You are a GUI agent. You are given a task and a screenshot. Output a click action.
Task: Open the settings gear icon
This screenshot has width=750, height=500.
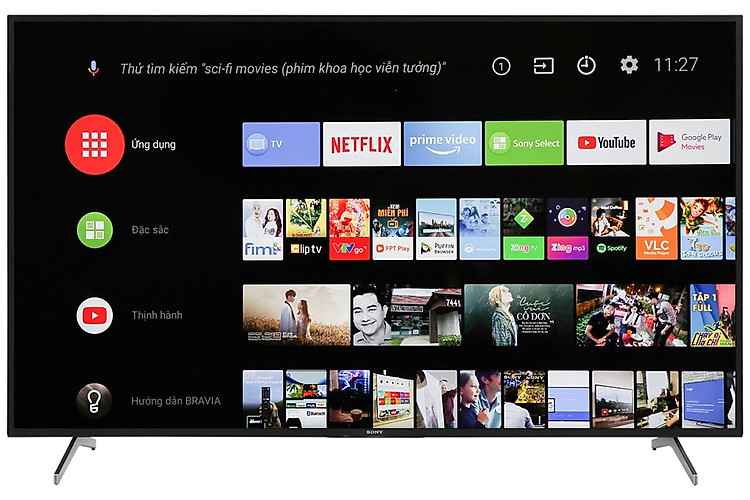point(629,66)
